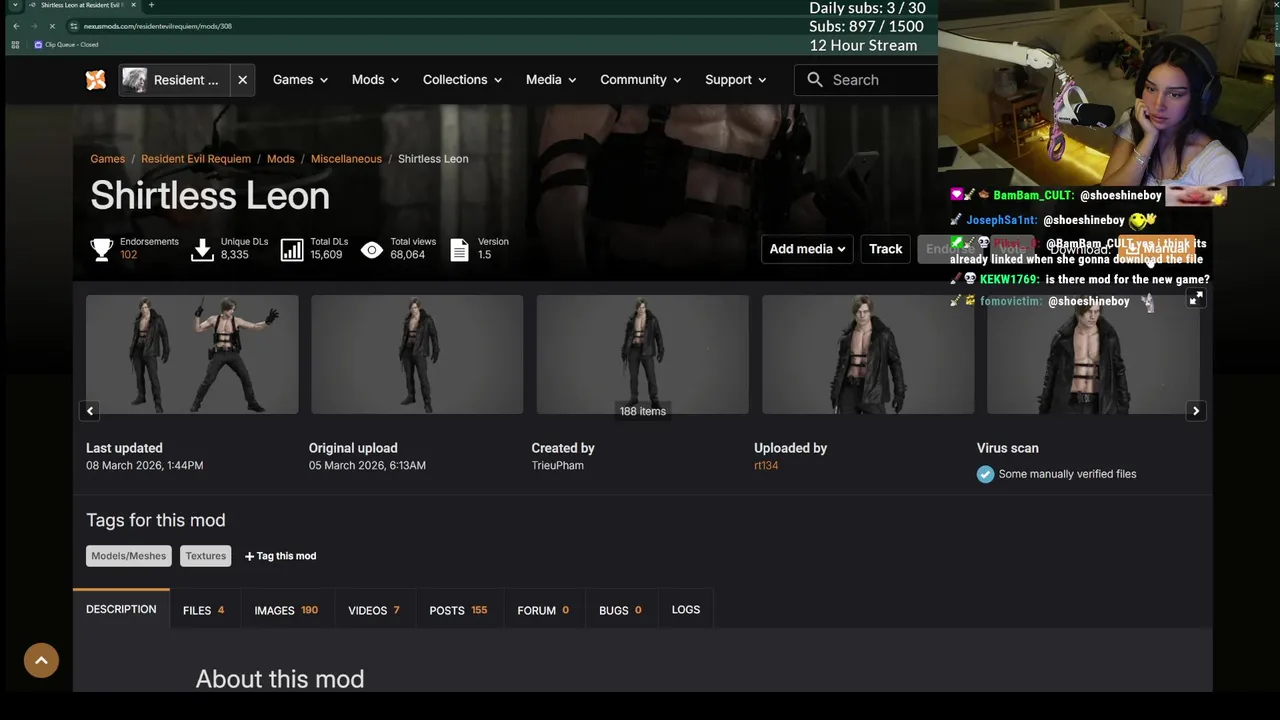Switch to the Images tab
The height and width of the screenshot is (720, 1280).
[x=286, y=610]
